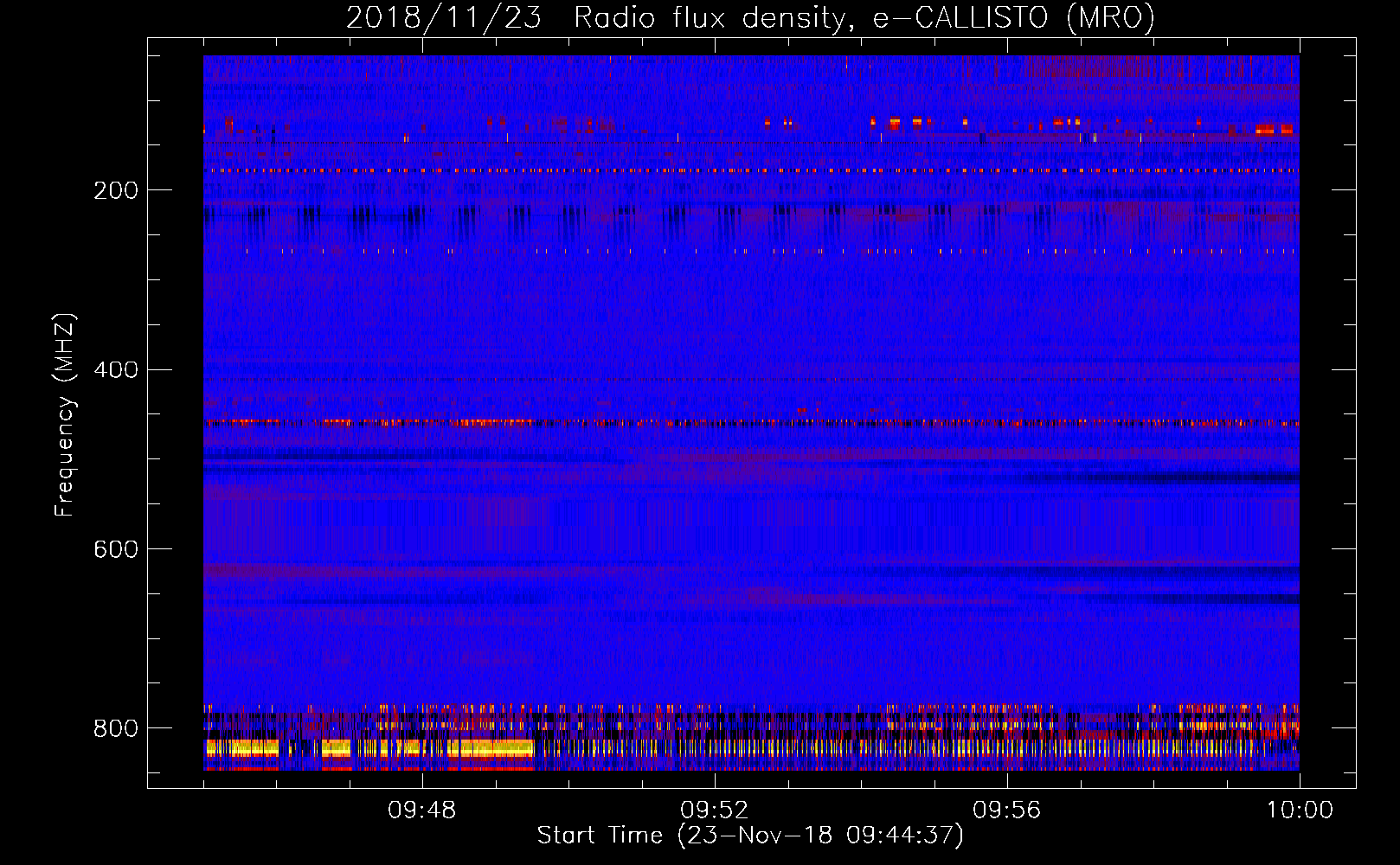Viewport: 1400px width, 865px height.
Task: Click the 200 frequency tick label
Action: coord(116,190)
